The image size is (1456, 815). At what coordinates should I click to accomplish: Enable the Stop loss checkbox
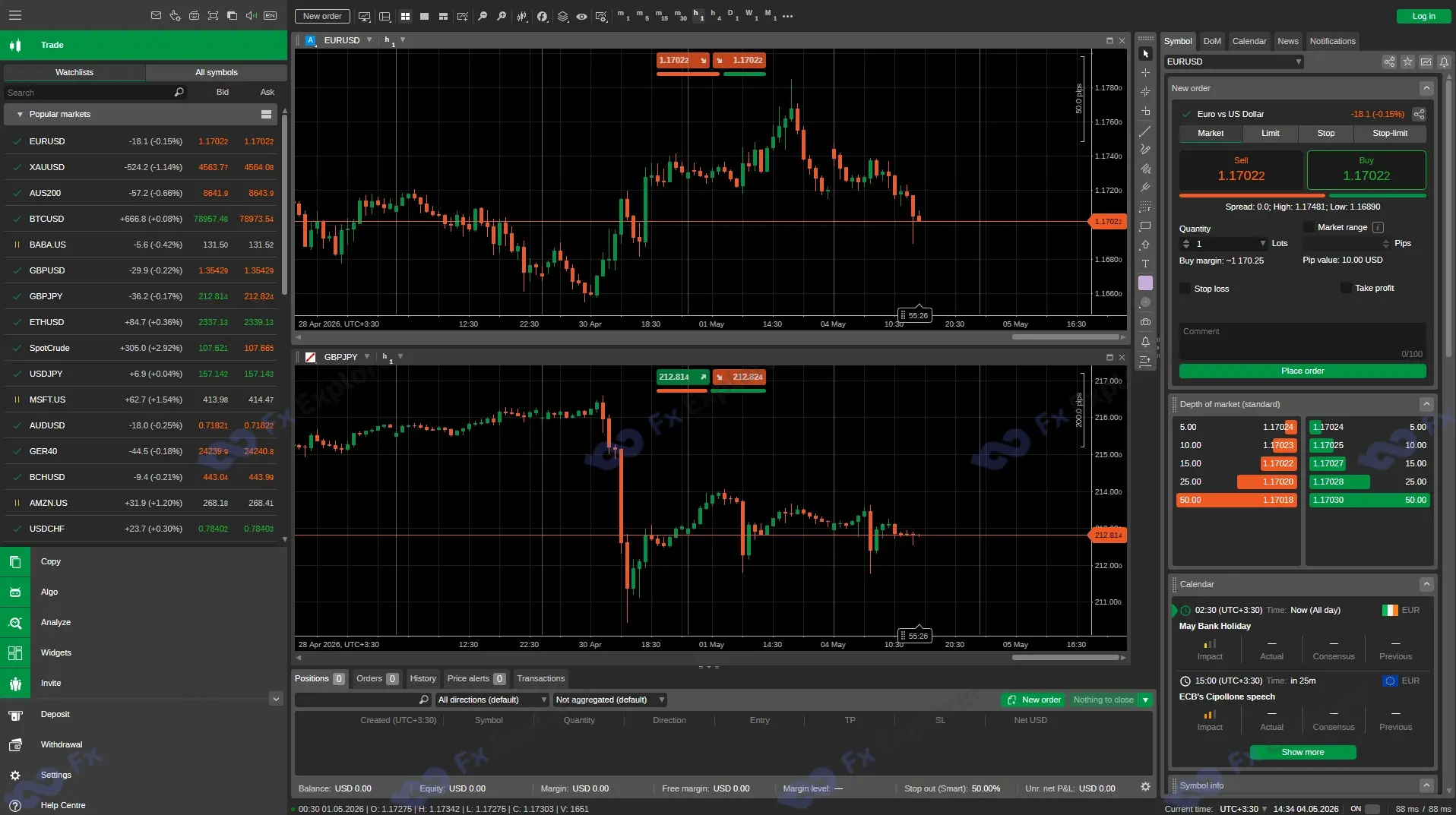click(x=1185, y=289)
